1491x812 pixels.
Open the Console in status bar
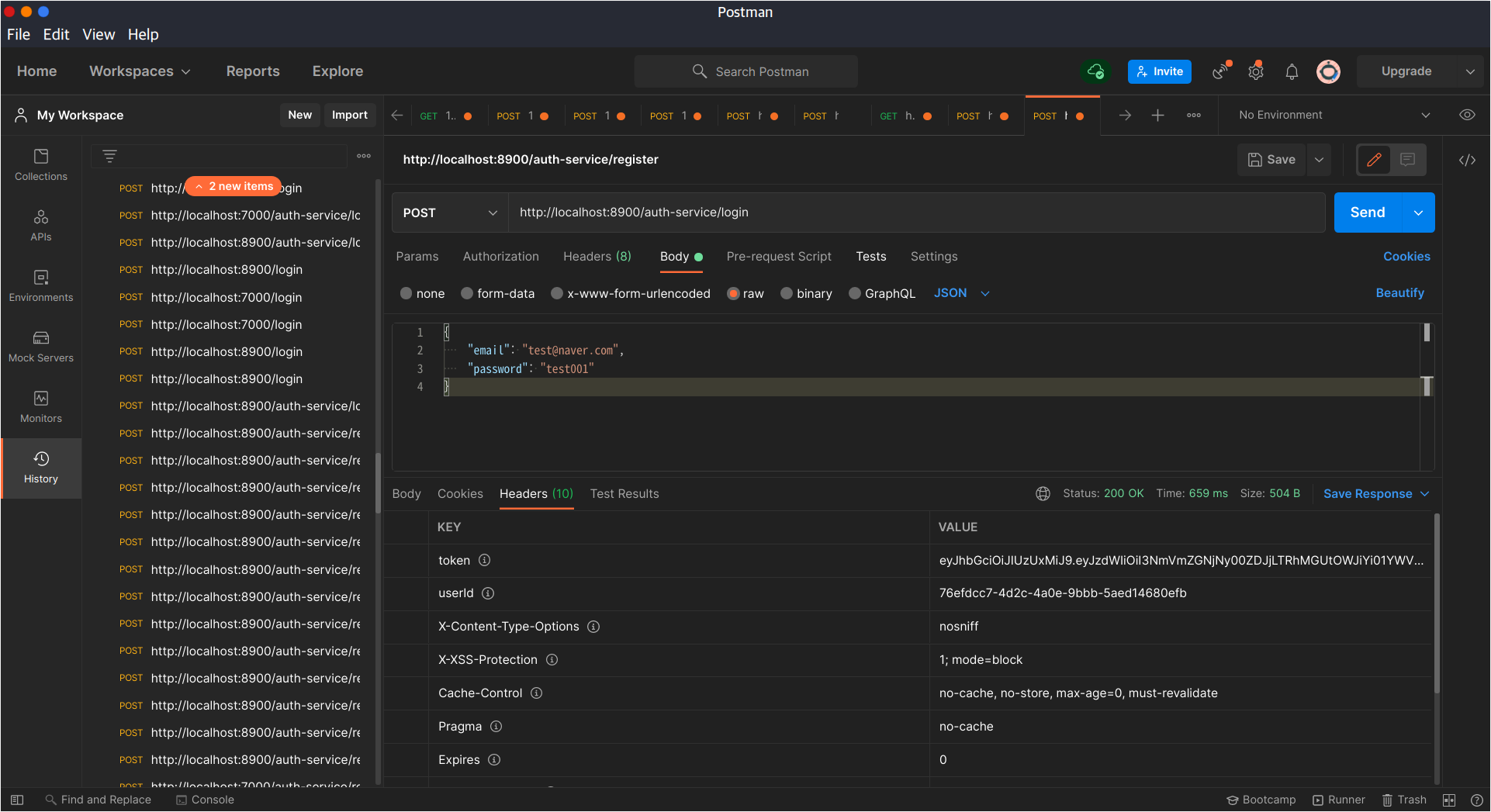pos(205,800)
